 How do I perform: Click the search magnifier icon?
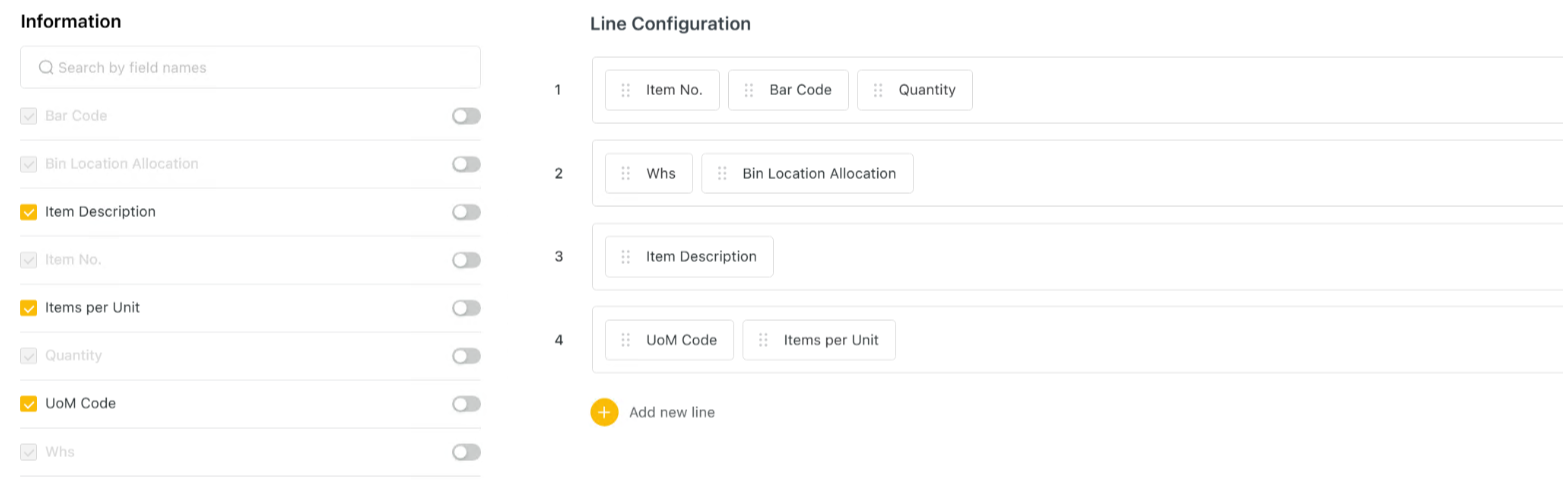[x=45, y=68]
